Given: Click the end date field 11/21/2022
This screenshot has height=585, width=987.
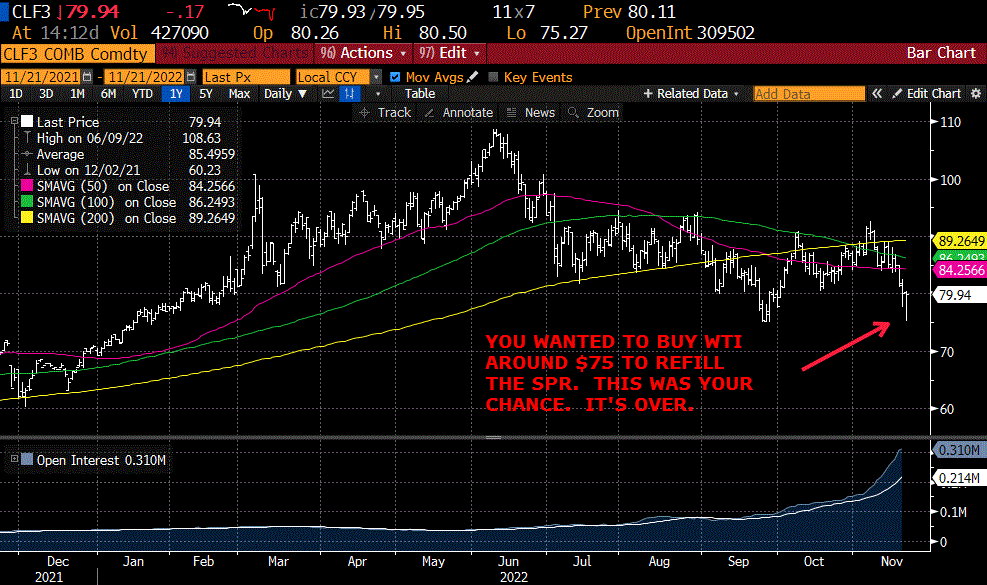Looking at the screenshot, I should [144, 77].
